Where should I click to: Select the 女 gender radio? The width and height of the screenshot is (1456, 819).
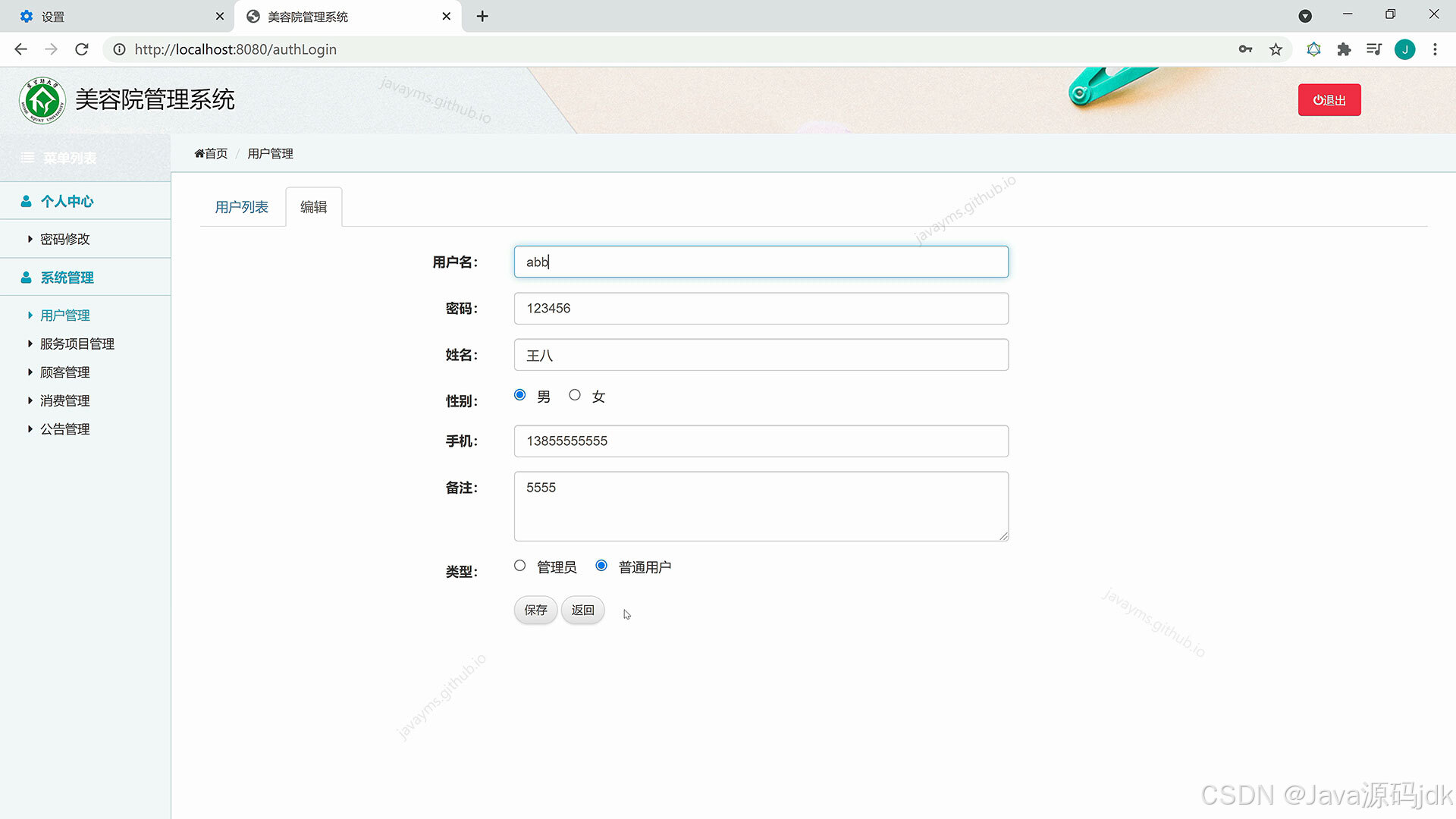(x=575, y=395)
